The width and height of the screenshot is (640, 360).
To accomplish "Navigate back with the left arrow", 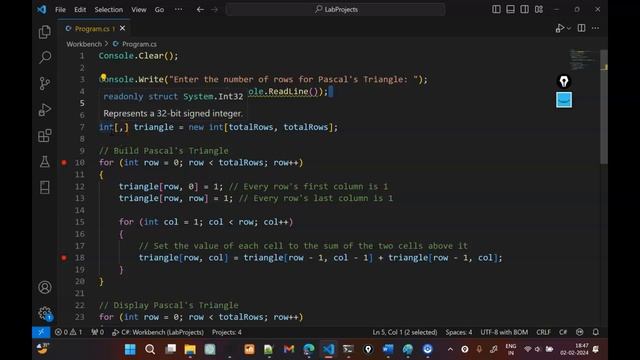I will (x=200, y=9).
